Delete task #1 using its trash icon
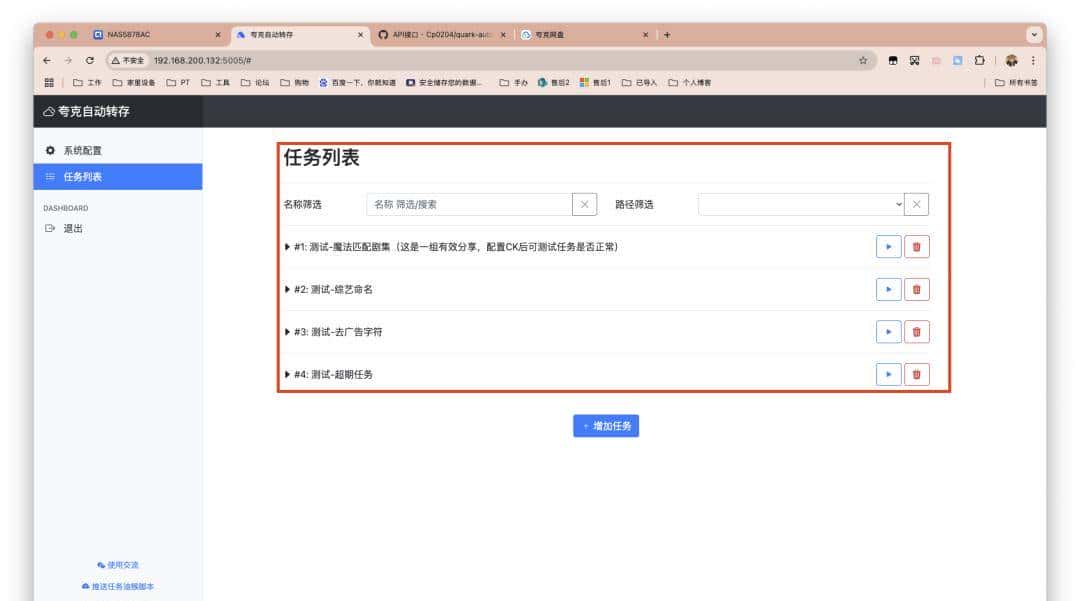The image size is (1080, 601). click(x=919, y=247)
